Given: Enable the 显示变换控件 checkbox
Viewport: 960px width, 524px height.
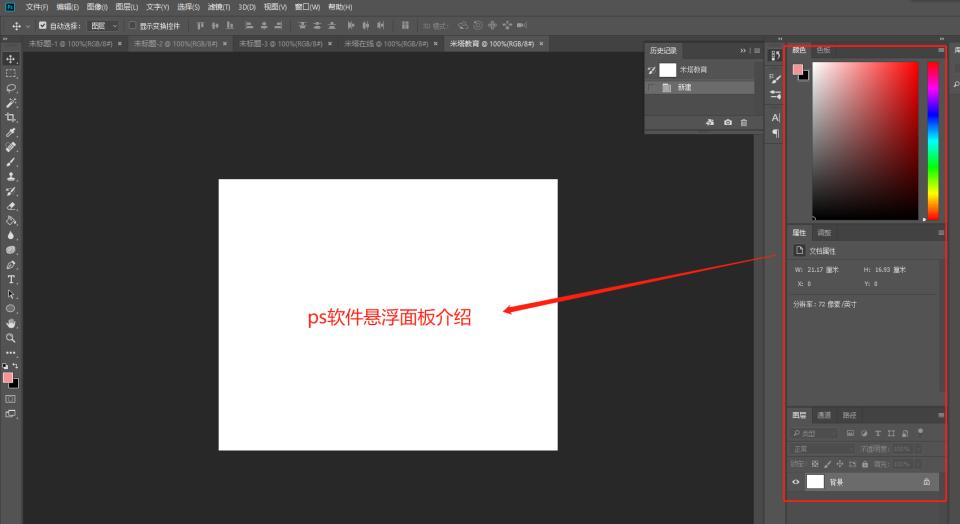Looking at the screenshot, I should 132,26.
